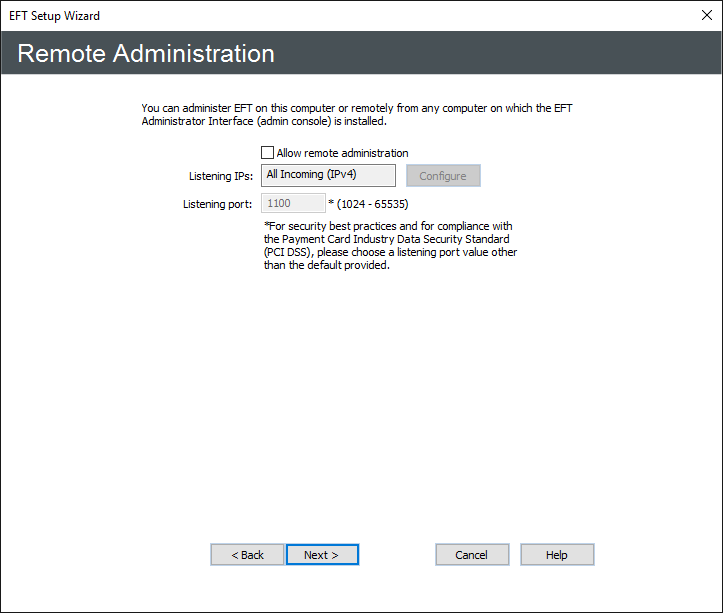723x613 pixels.
Task: Enable the Allow remote administration checkbox
Action: [x=267, y=153]
